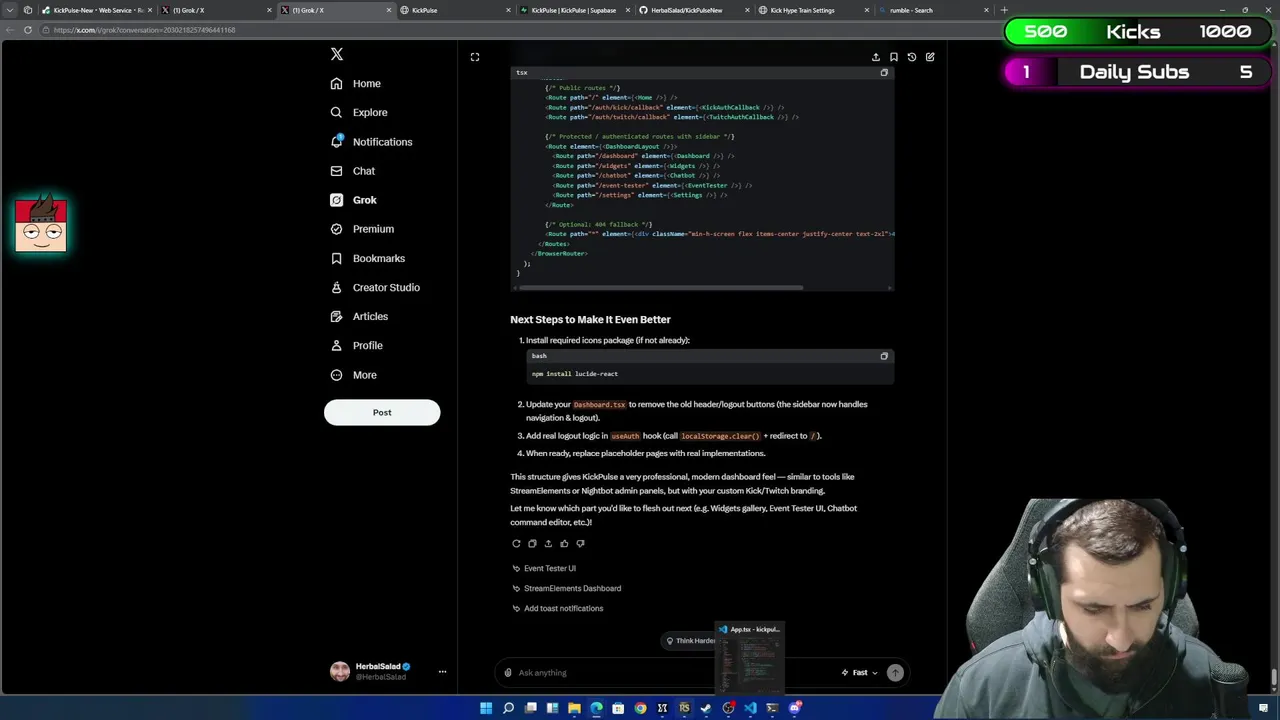The height and width of the screenshot is (720, 1280).
Task: Open the Fast model mode dropdown
Action: [x=860, y=673]
